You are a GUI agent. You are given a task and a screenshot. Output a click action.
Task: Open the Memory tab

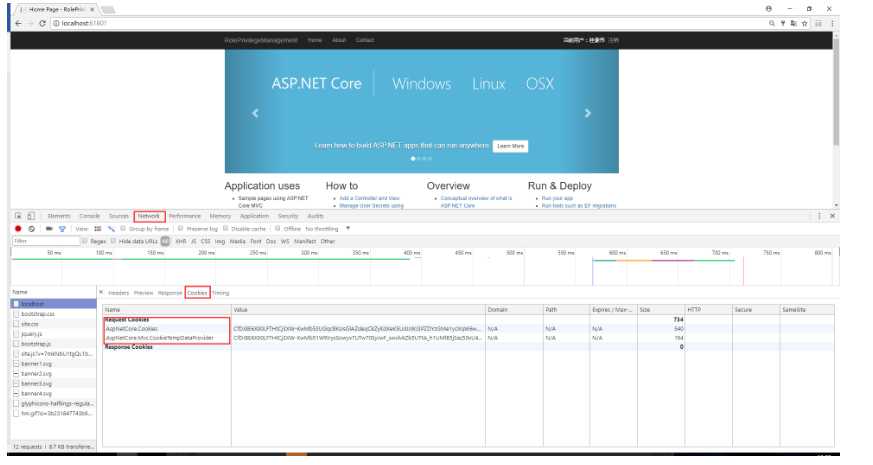220,216
